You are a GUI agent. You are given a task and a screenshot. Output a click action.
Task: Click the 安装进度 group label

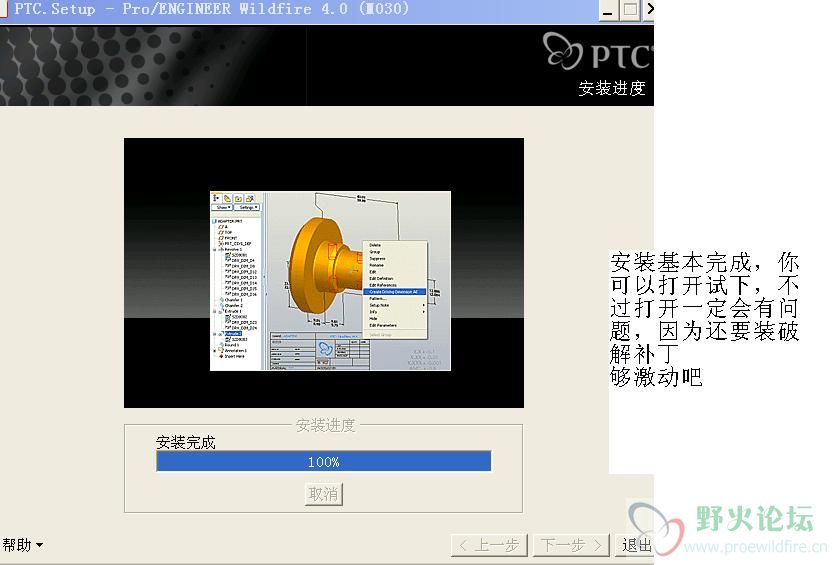325,425
